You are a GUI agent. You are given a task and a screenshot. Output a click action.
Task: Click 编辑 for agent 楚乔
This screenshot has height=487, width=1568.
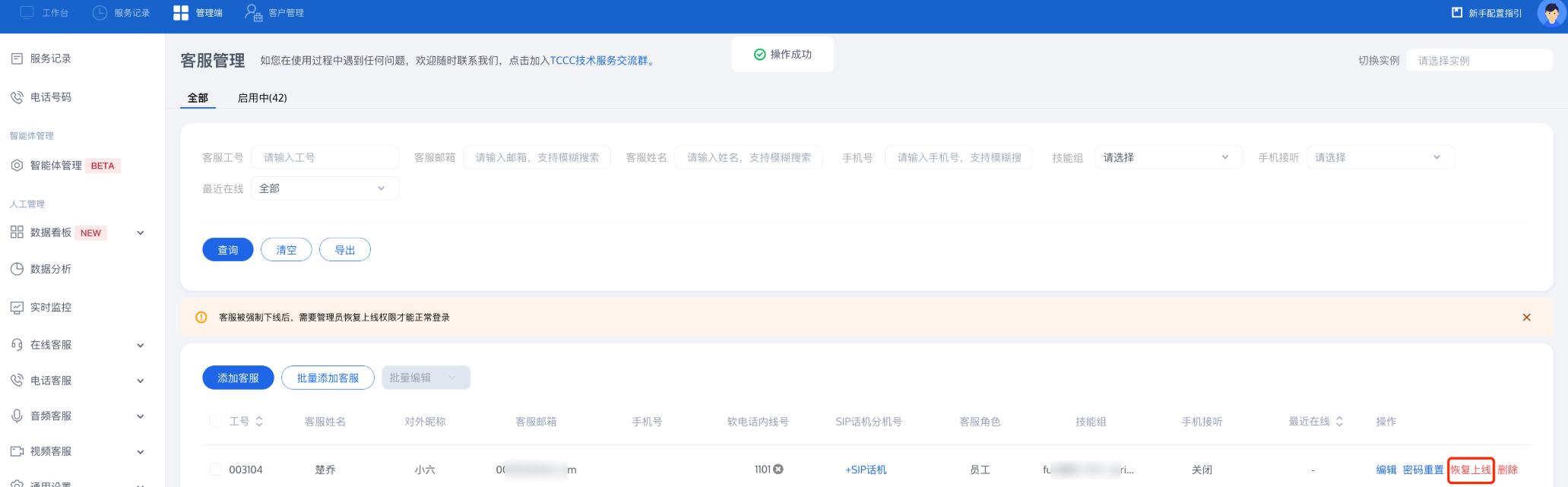coord(1386,470)
